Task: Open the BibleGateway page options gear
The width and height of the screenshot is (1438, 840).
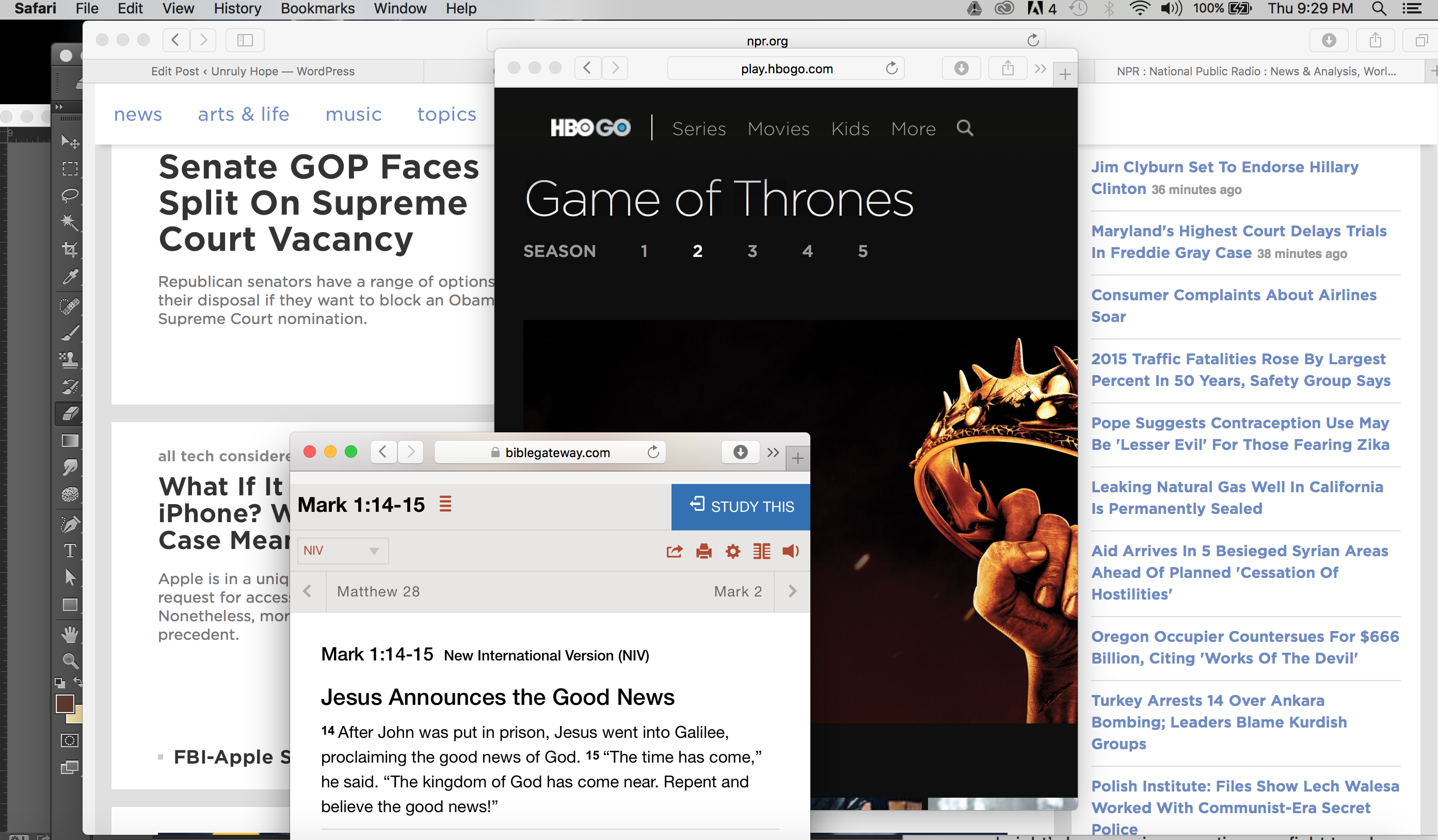Action: click(733, 551)
